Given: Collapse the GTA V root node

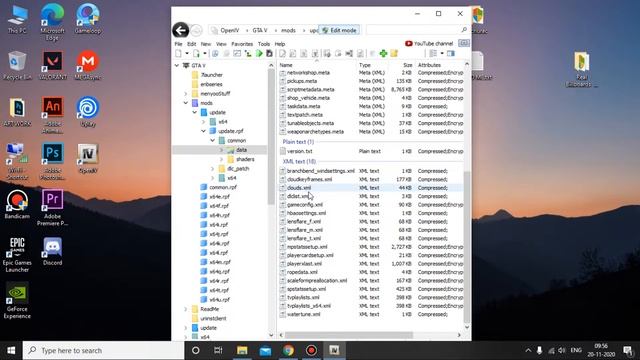Looking at the screenshot, I should coord(177,65).
